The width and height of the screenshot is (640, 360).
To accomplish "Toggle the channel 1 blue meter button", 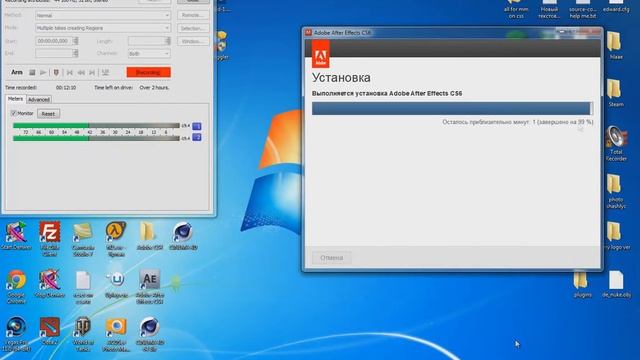I will (197, 126).
